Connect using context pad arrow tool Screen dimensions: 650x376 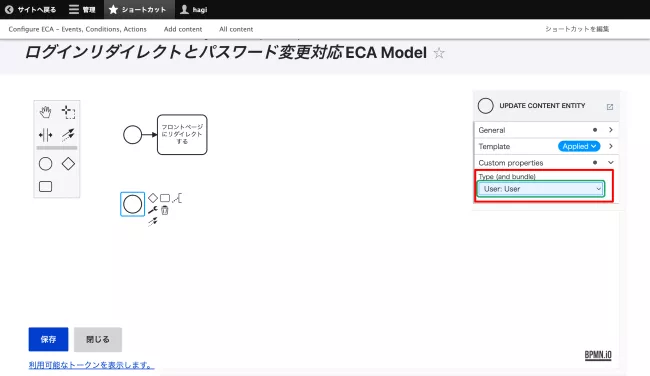(153, 222)
